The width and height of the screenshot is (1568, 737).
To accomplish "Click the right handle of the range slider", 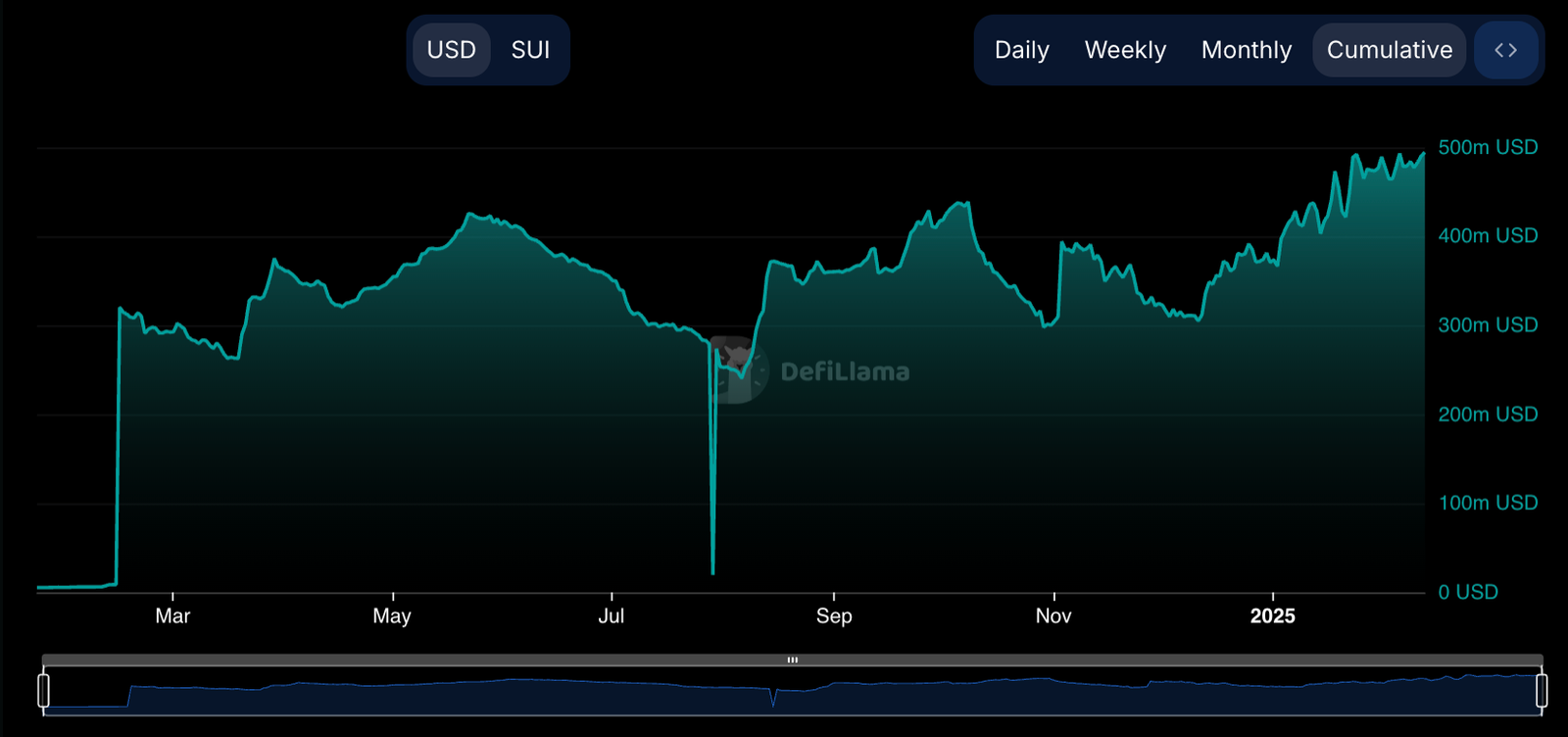I will [1542, 690].
